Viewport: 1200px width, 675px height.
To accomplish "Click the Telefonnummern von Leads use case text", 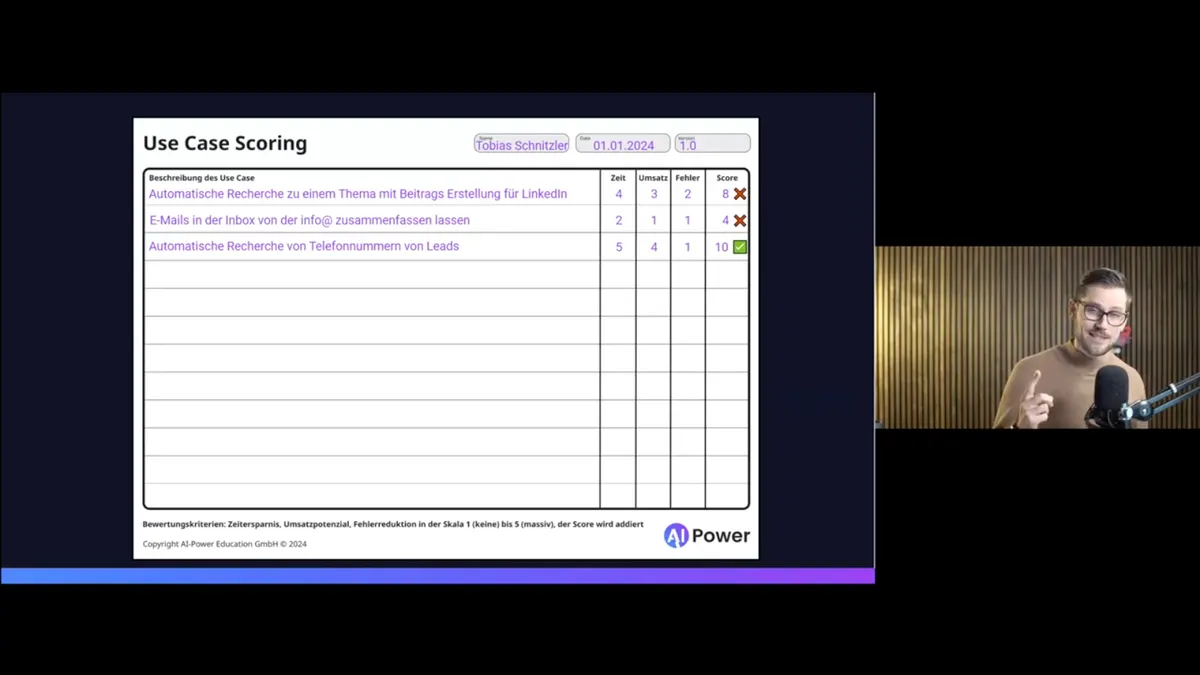I will pyautogui.click(x=304, y=246).
